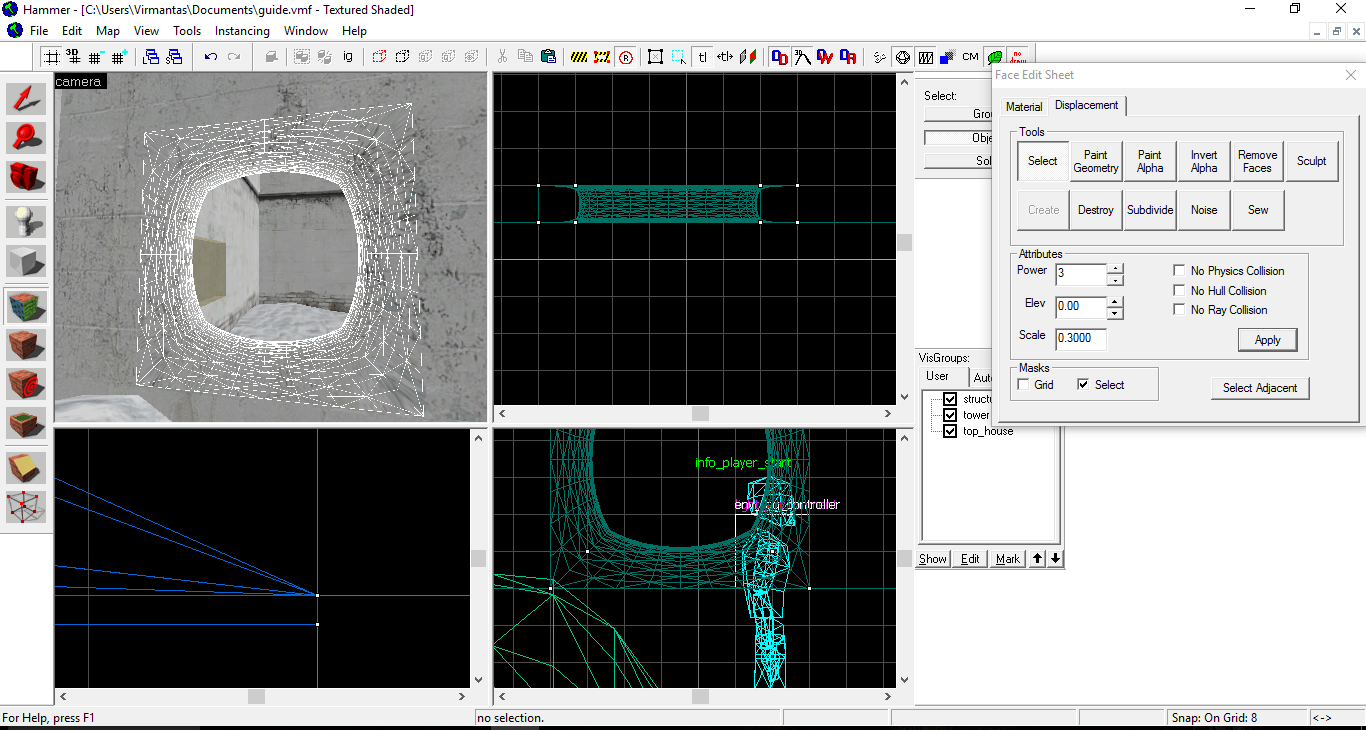1366x730 pixels.
Task: Switch to the Material tab
Action: click(1023, 107)
